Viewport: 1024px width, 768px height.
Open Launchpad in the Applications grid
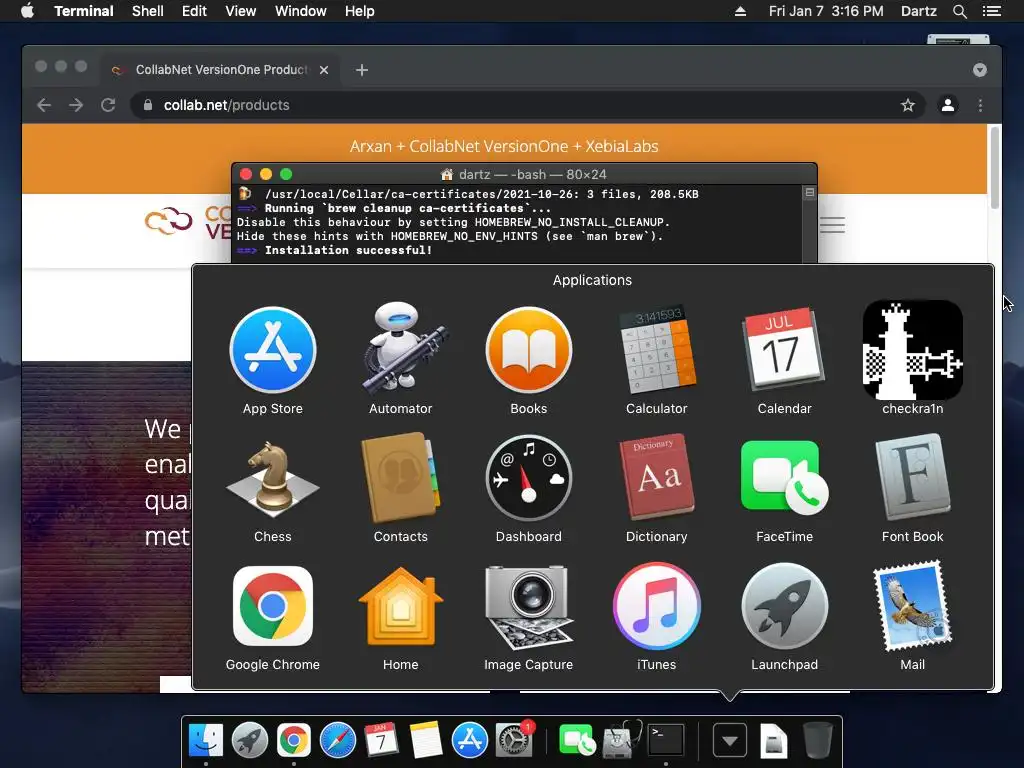(x=784, y=606)
